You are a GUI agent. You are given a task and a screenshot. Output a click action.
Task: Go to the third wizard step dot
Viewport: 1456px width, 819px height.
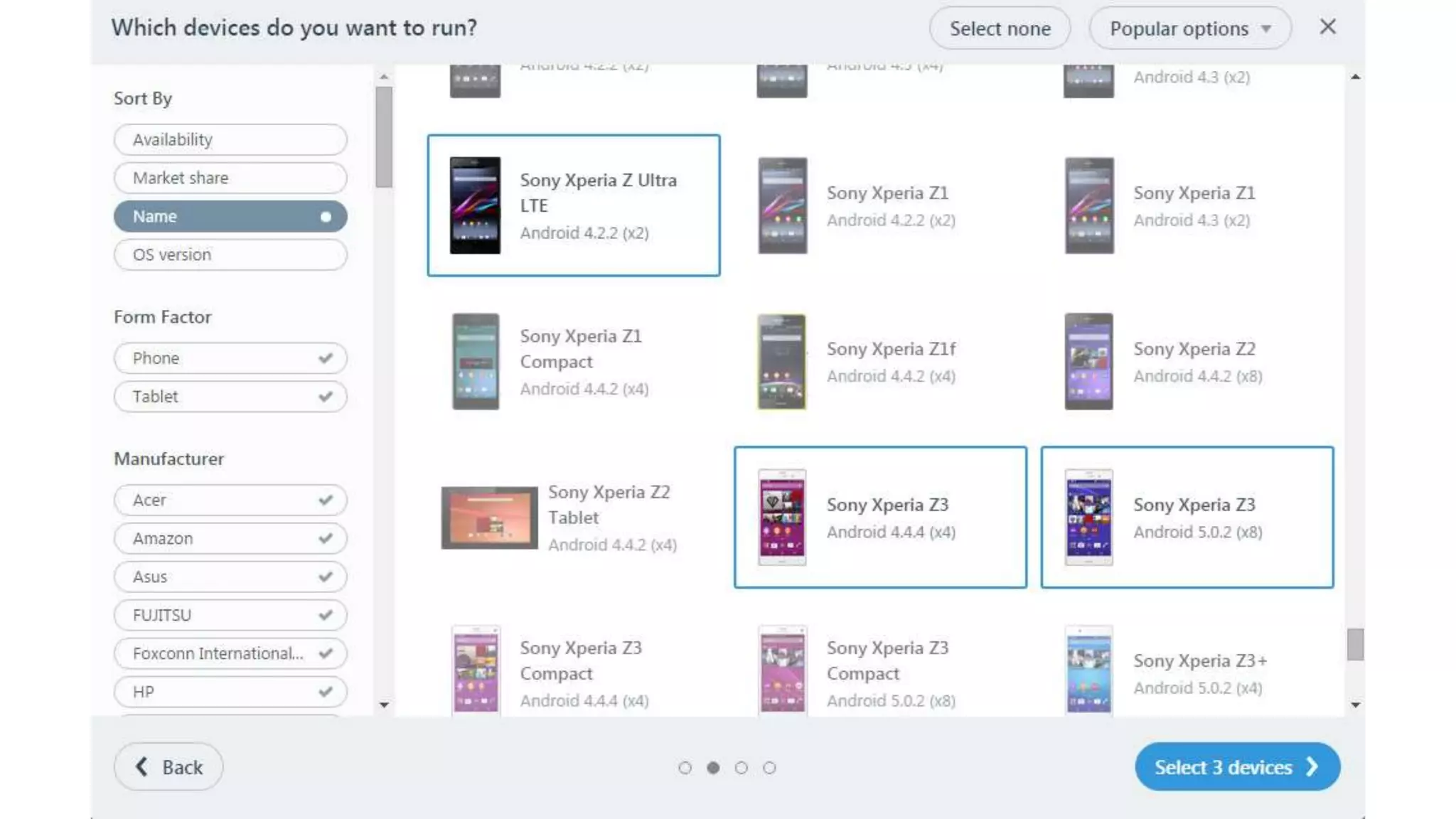(x=741, y=768)
